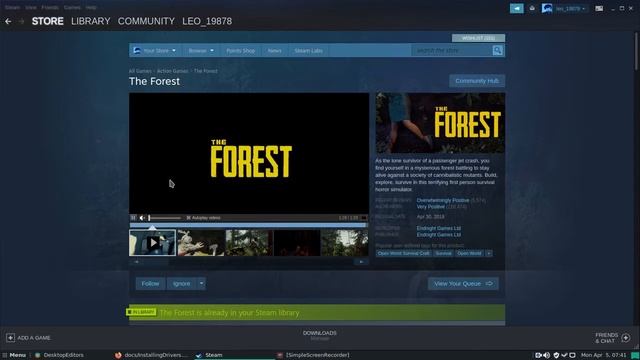The width and height of the screenshot is (640, 360).
Task: Focus the store search field
Action: (452, 51)
